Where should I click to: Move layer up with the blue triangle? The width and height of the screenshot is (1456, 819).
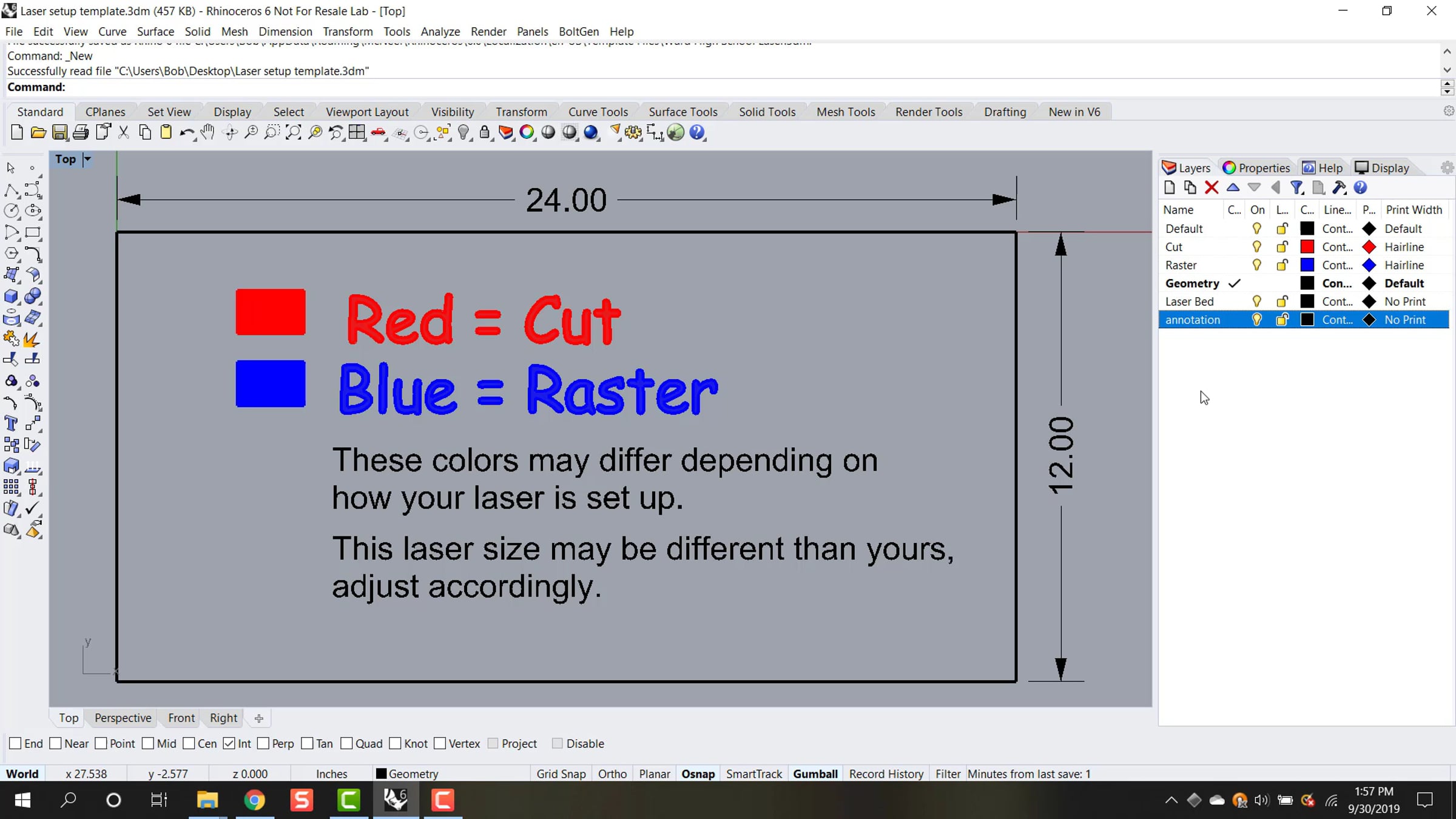pyautogui.click(x=1233, y=187)
